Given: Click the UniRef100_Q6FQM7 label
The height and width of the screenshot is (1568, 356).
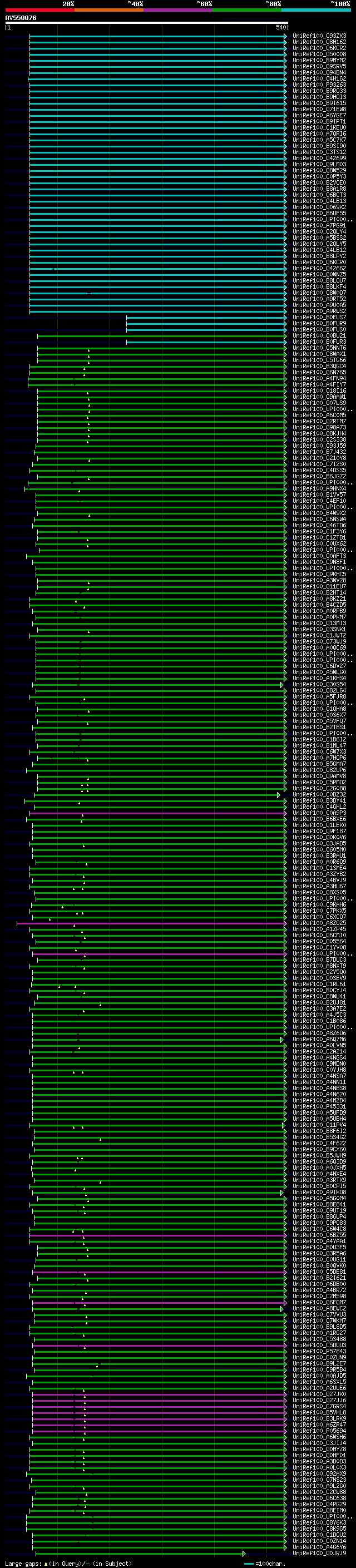Looking at the screenshot, I should click(319, 1303).
